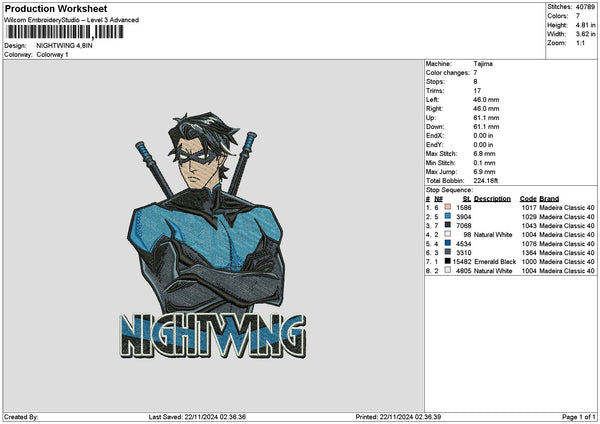The height and width of the screenshot is (424, 600).
Task: Select stitch count '7068' in stop 3
Action: click(464, 226)
